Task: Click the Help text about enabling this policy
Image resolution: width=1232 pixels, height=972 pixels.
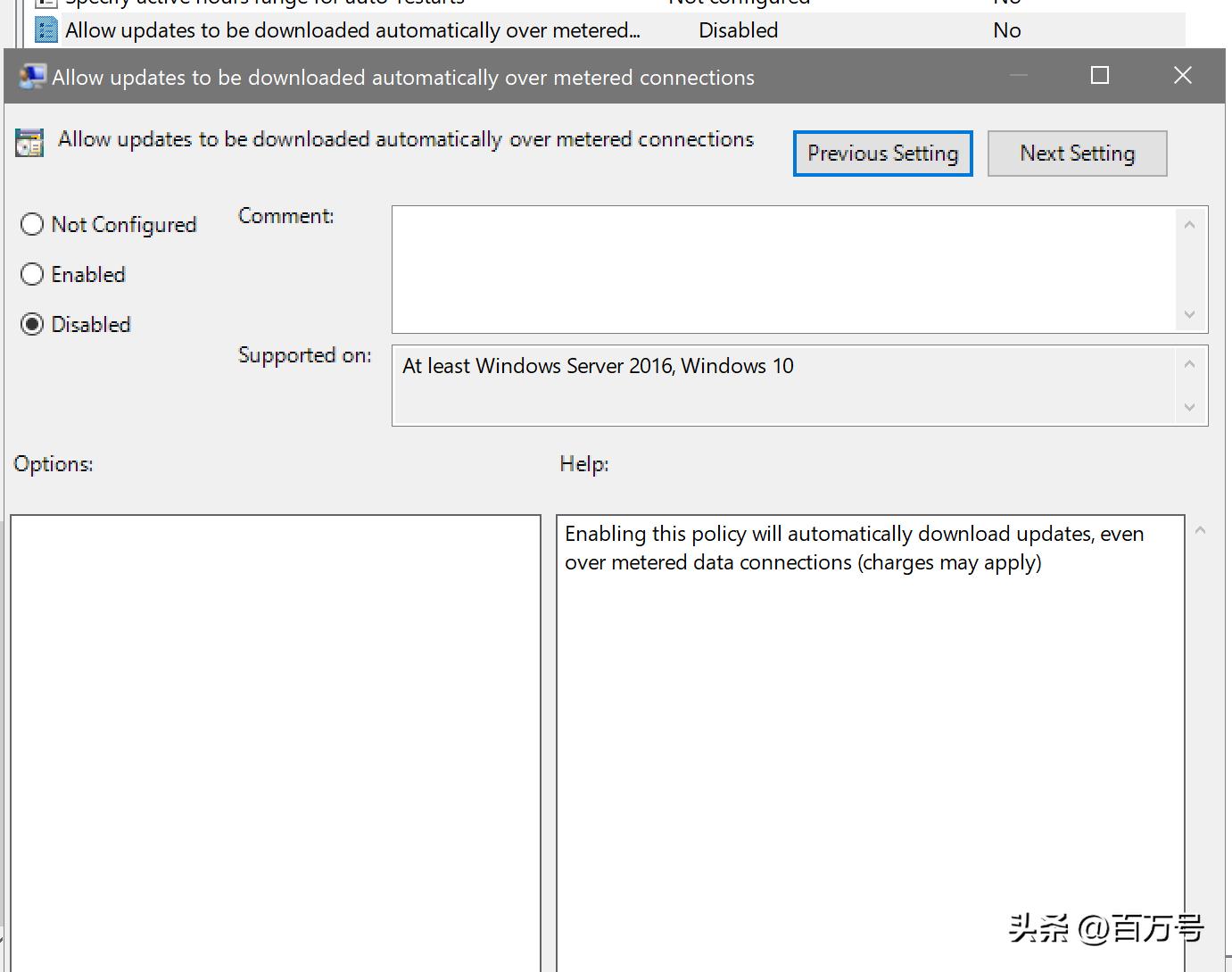Action: click(x=854, y=548)
